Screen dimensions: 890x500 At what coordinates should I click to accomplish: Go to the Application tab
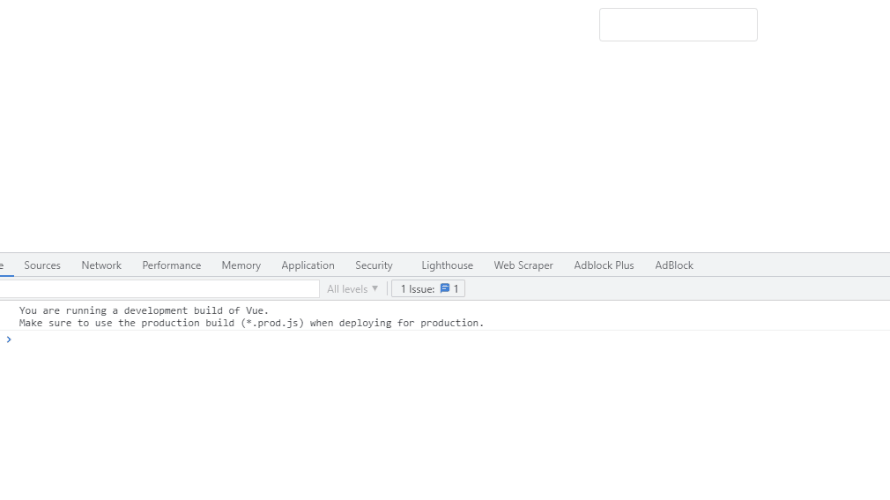click(x=308, y=265)
